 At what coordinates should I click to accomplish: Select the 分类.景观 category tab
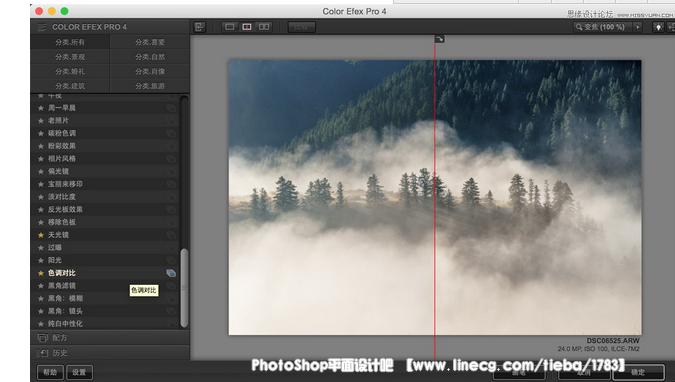[70, 57]
